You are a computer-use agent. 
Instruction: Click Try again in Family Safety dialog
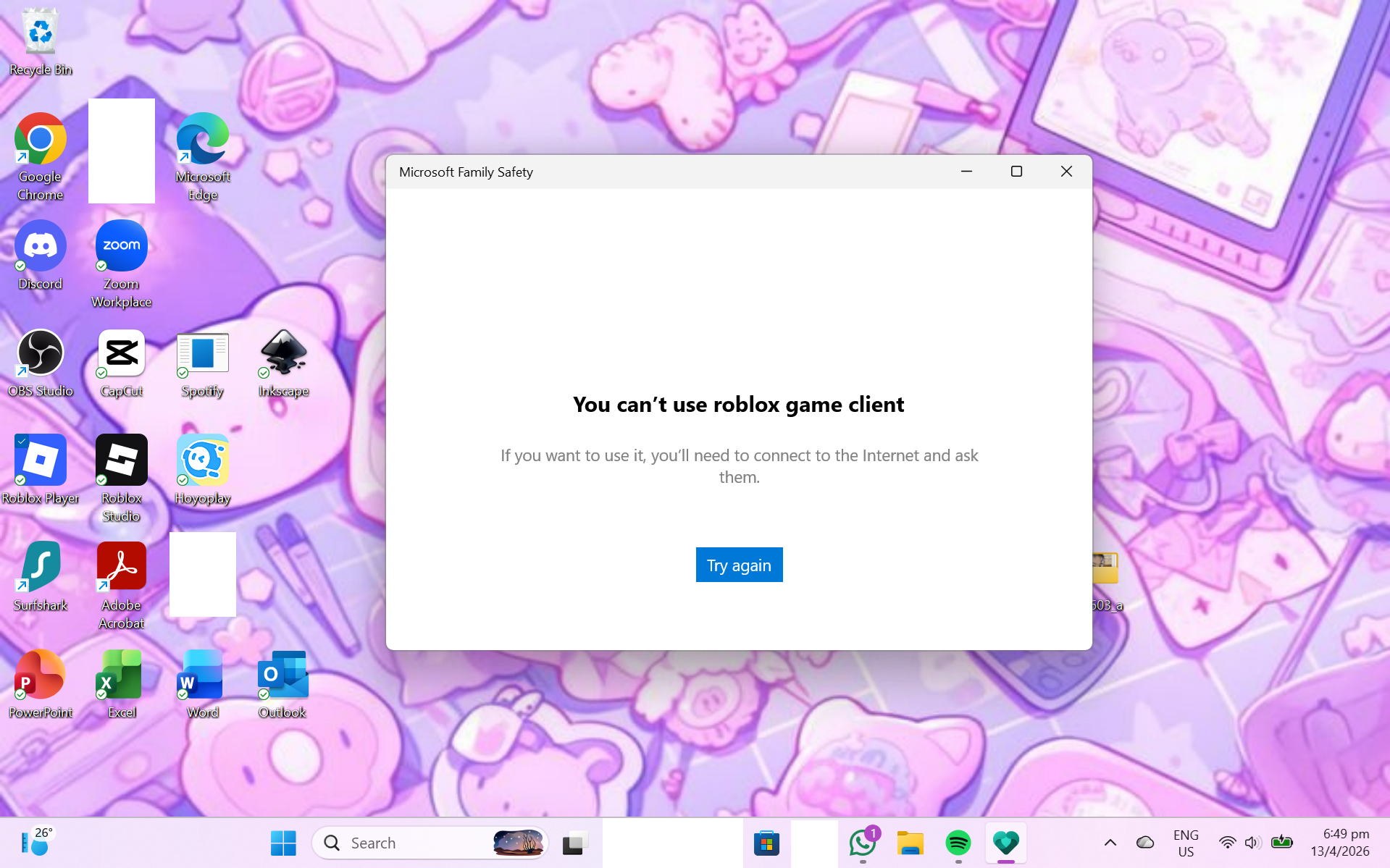click(x=739, y=565)
